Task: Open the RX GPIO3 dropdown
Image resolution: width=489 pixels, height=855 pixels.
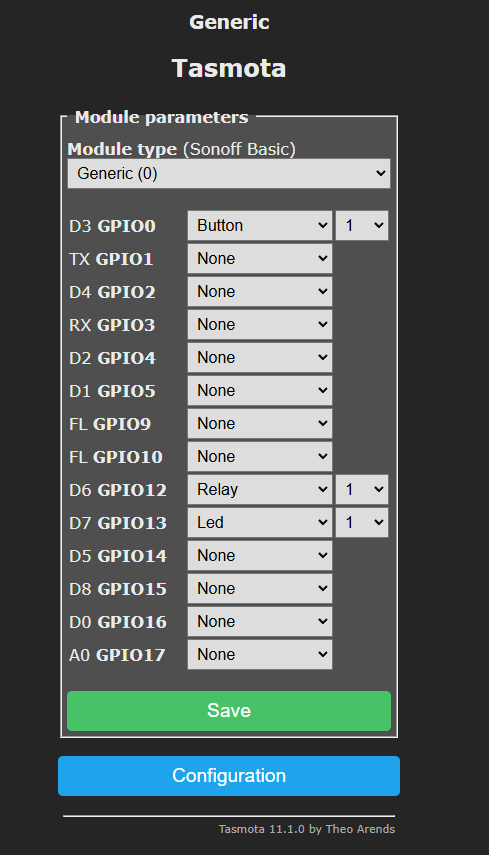Action: pos(260,324)
